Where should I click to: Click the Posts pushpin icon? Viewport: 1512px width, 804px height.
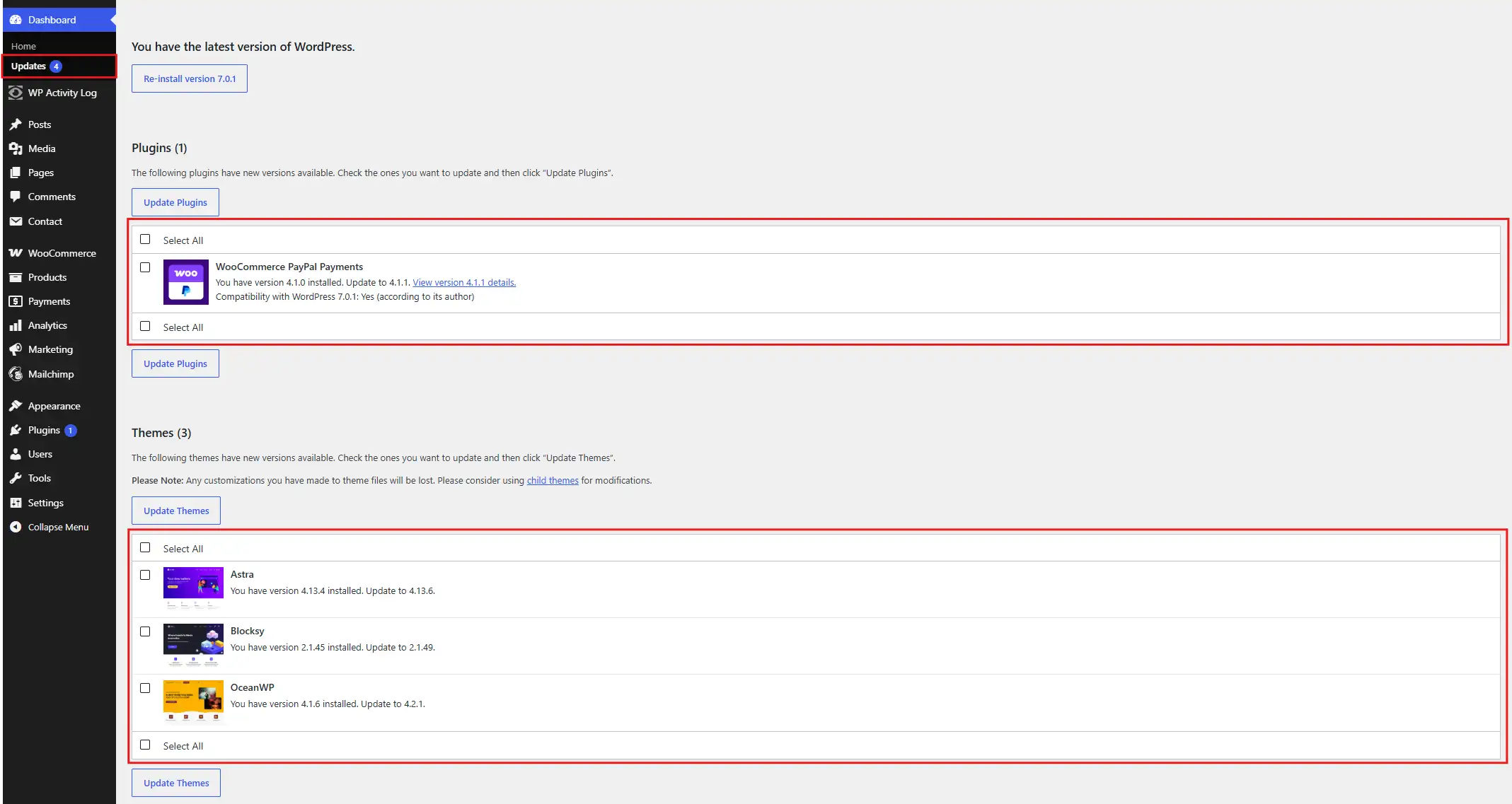click(16, 124)
